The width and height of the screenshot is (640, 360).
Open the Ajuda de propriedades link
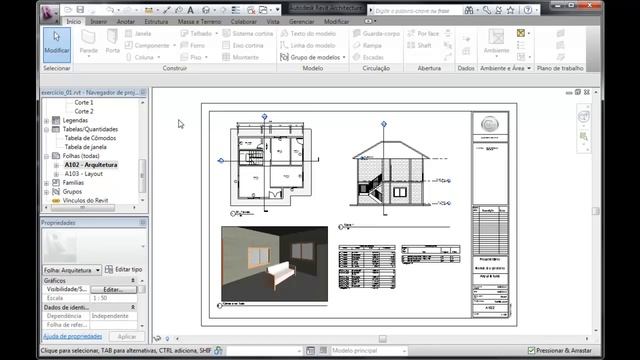72,336
